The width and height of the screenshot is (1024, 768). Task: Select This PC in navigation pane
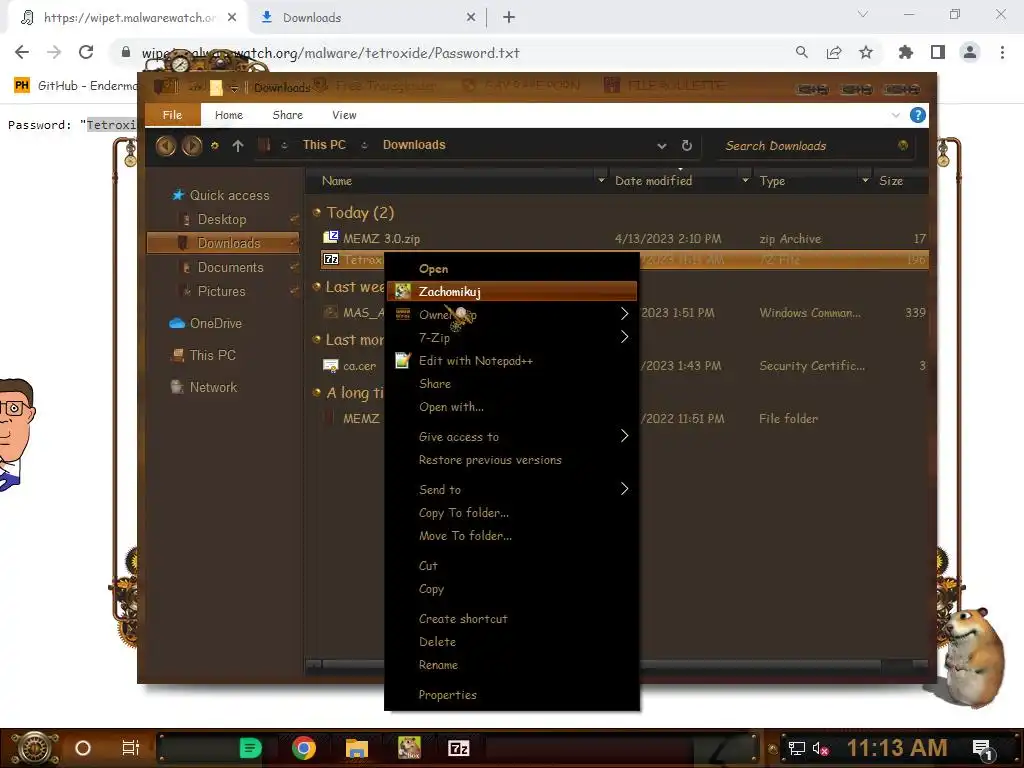[203, 355]
